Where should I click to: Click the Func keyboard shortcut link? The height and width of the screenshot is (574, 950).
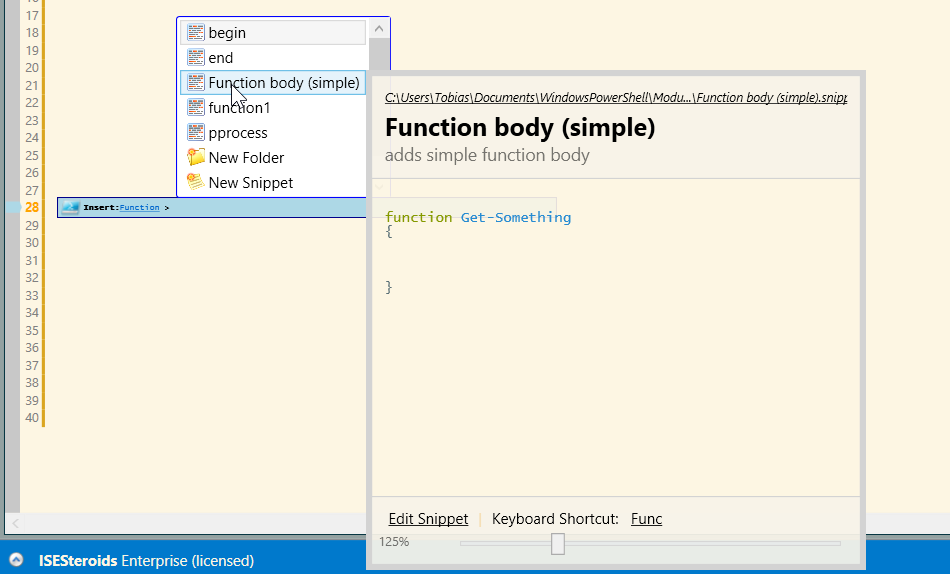tap(646, 519)
